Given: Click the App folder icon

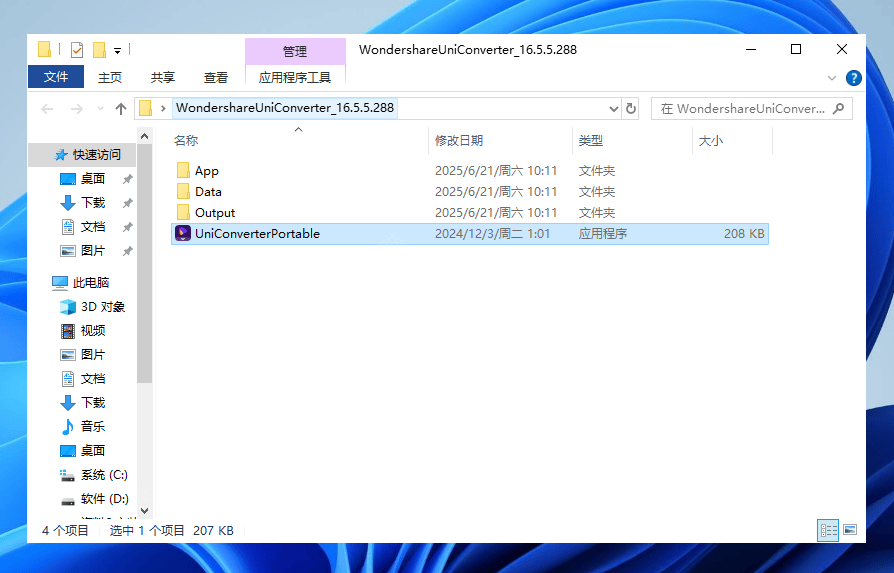Looking at the screenshot, I should click(183, 170).
